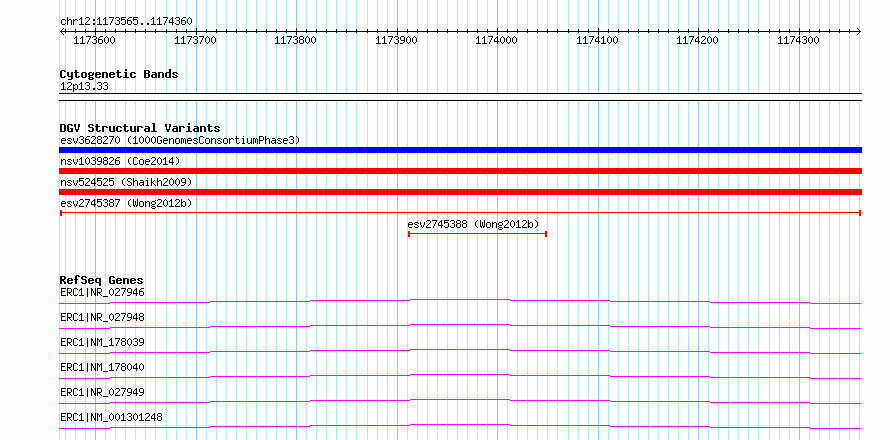Open esv2745388 (Wong2012b) label
Viewport: 890px width, 440px height.
tap(473, 224)
